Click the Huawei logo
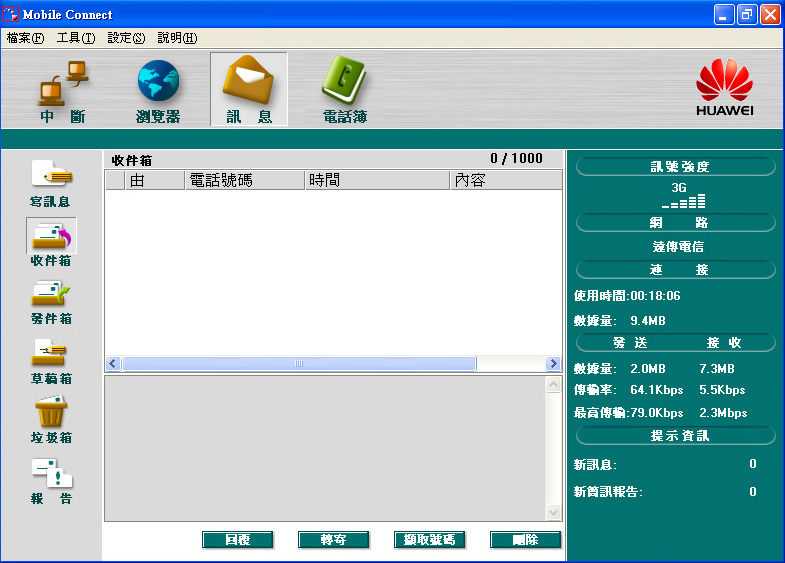The width and height of the screenshot is (785, 563). point(724,88)
